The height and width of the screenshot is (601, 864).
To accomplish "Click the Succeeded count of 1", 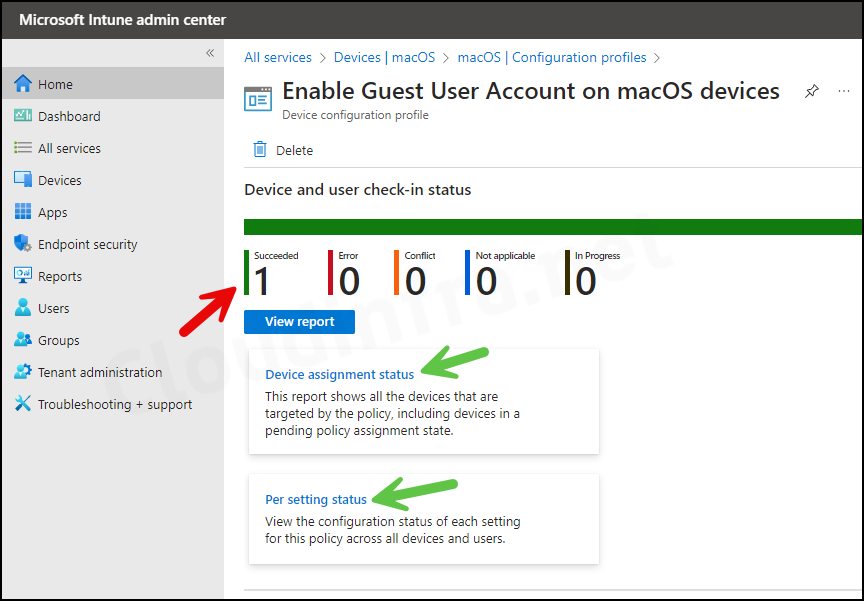I will click(x=262, y=280).
